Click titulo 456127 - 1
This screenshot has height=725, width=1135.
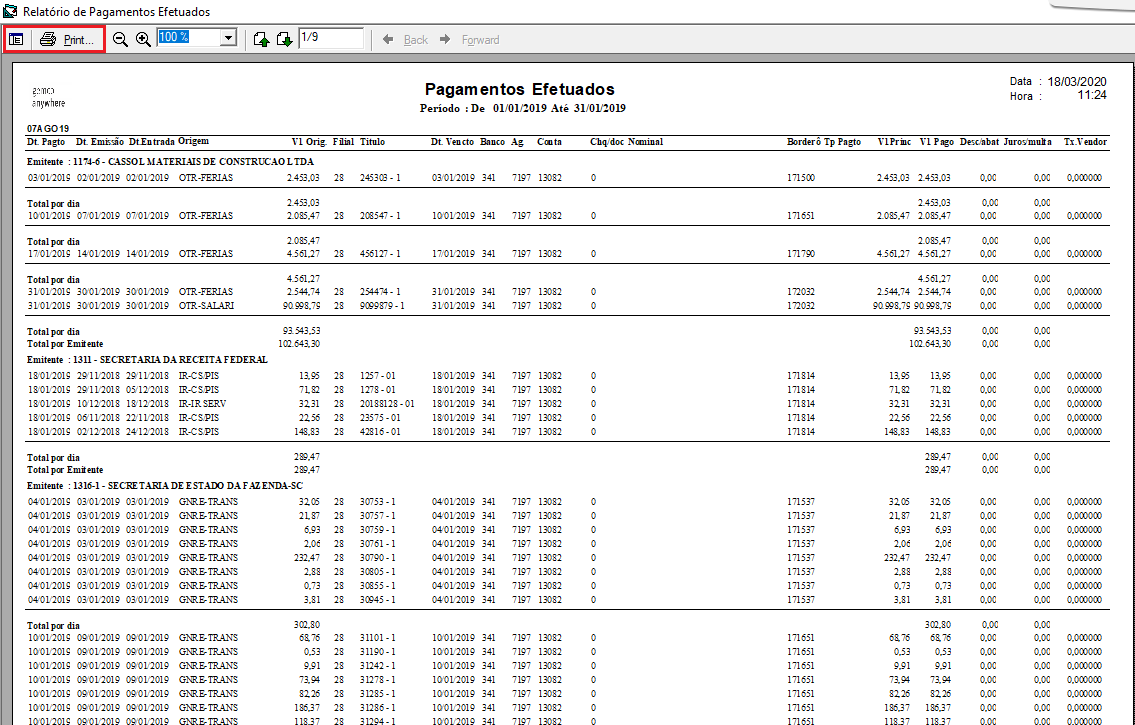click(x=380, y=254)
